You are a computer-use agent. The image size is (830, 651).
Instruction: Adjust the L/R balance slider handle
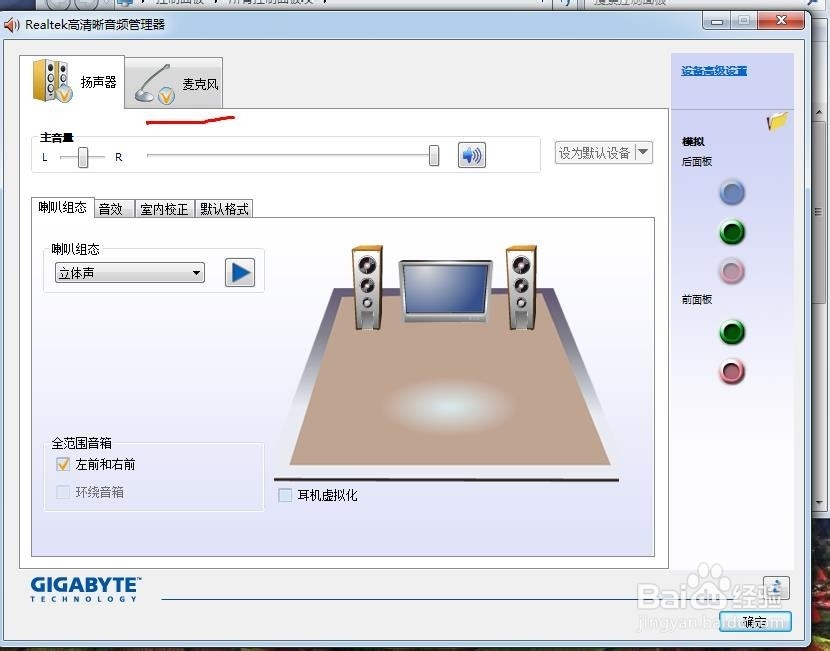(83, 157)
